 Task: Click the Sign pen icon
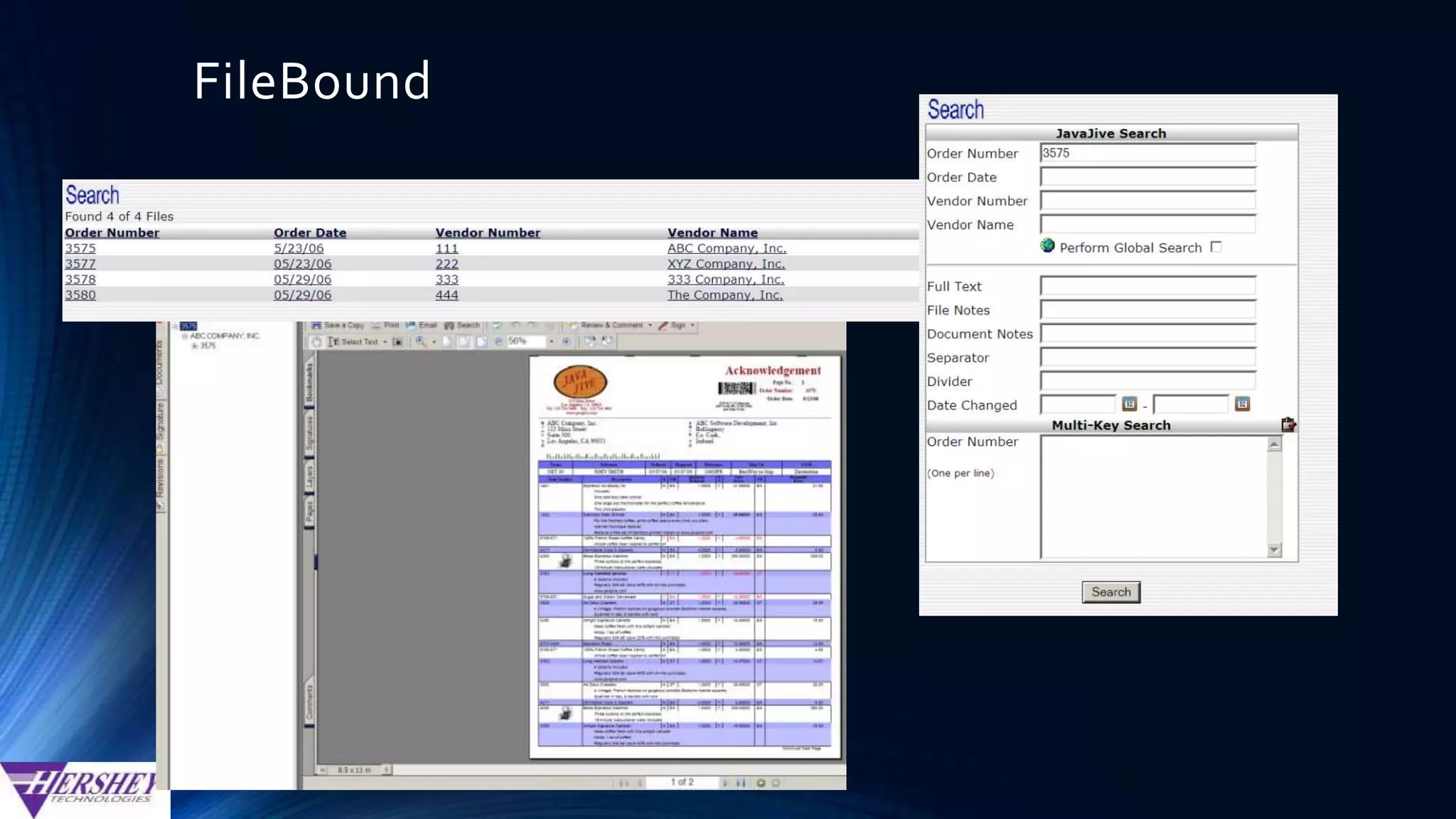tap(663, 326)
